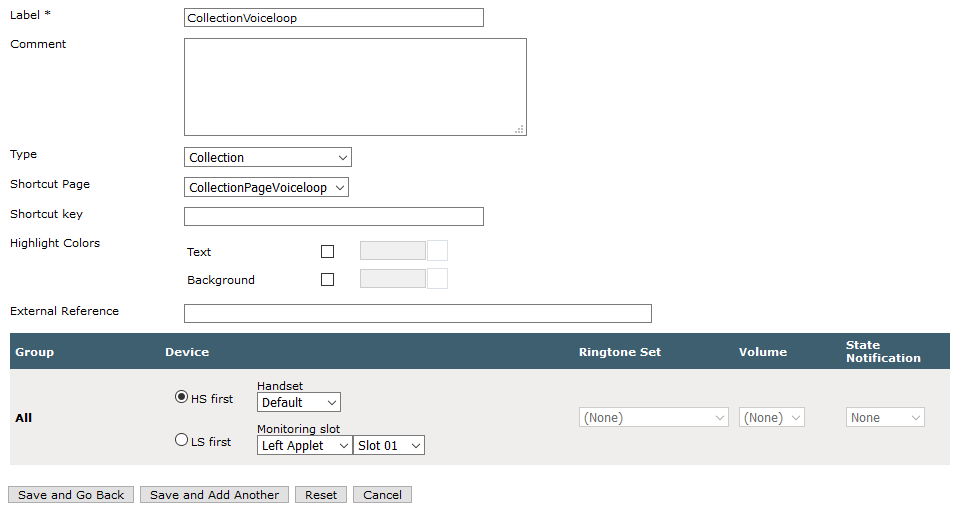Open the Slot 01 dropdown

(x=389, y=445)
